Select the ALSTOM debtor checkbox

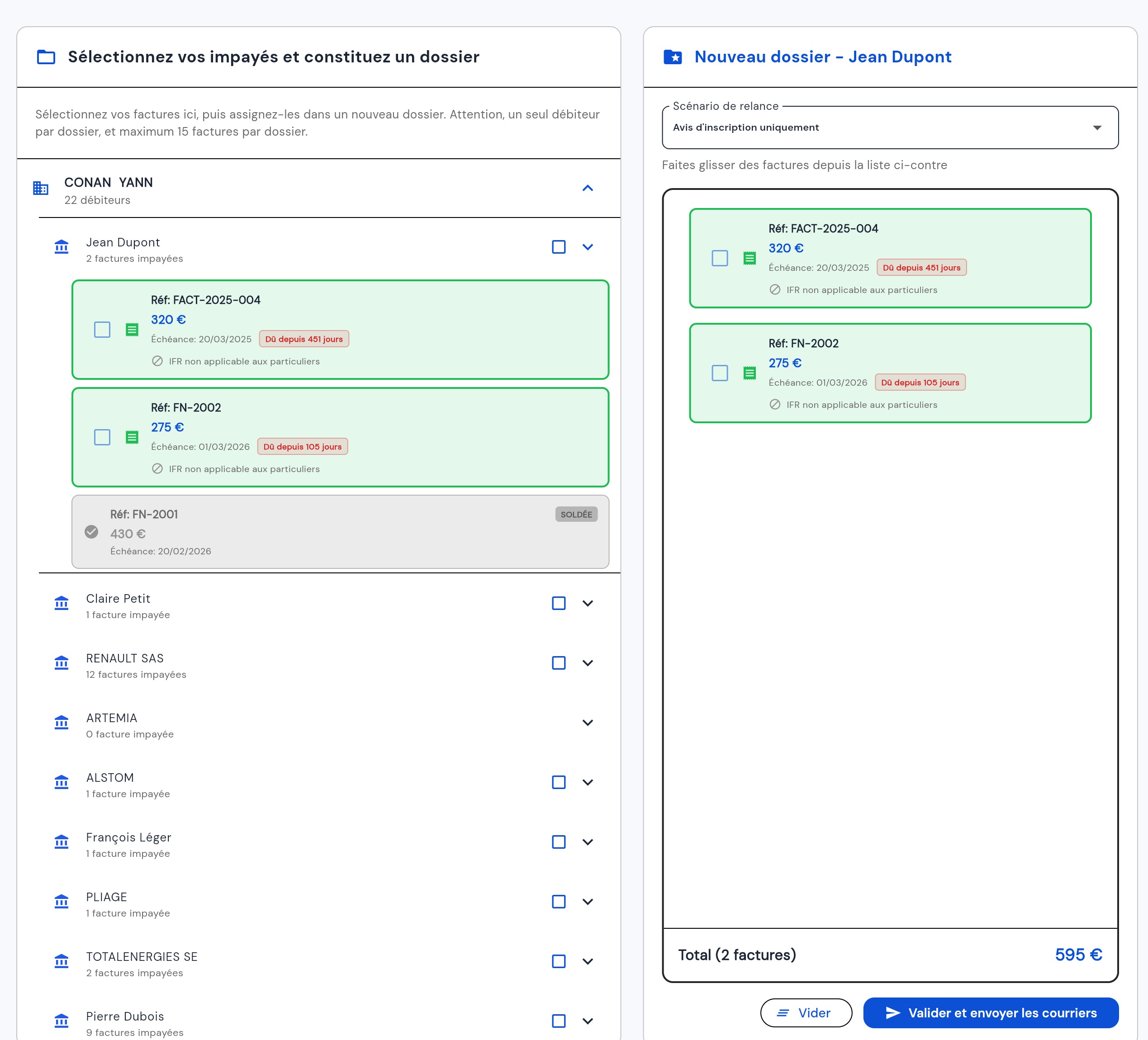(559, 783)
